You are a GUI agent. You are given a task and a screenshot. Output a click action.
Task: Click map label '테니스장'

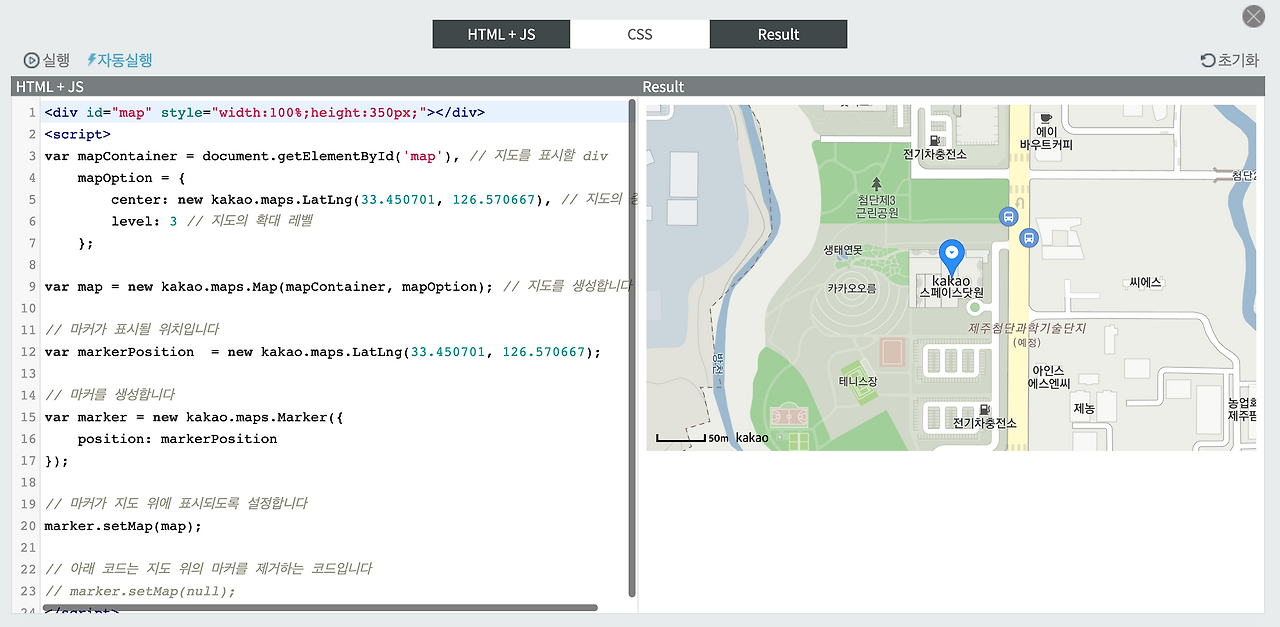857,382
